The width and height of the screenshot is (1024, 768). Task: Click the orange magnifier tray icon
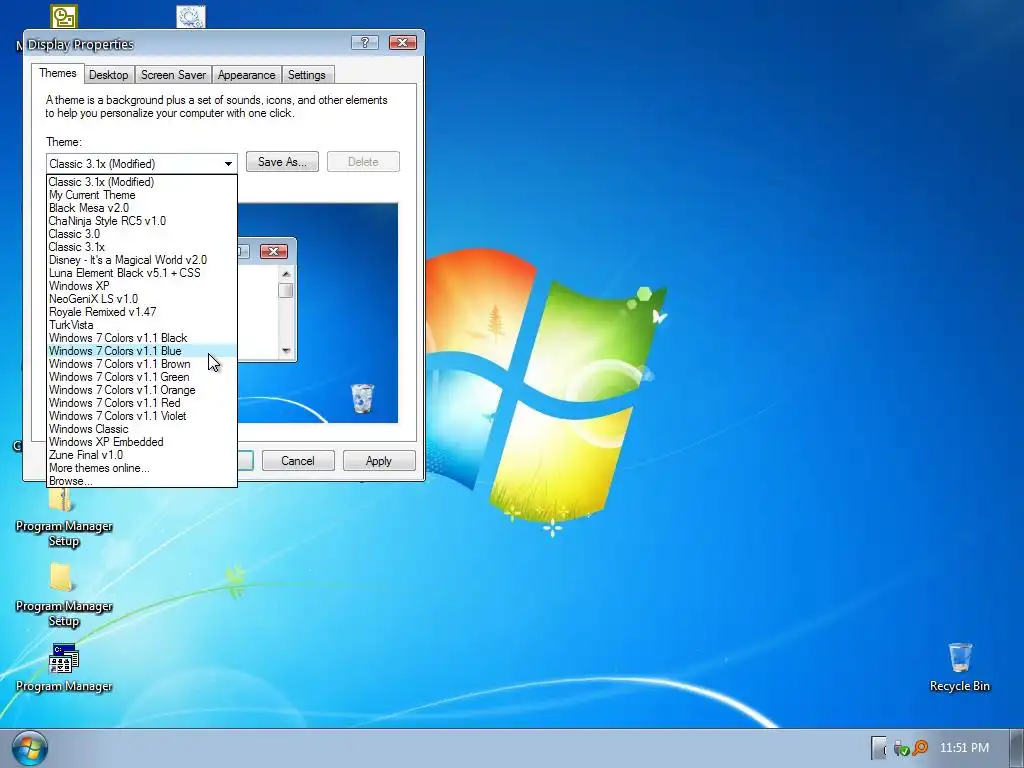point(920,747)
